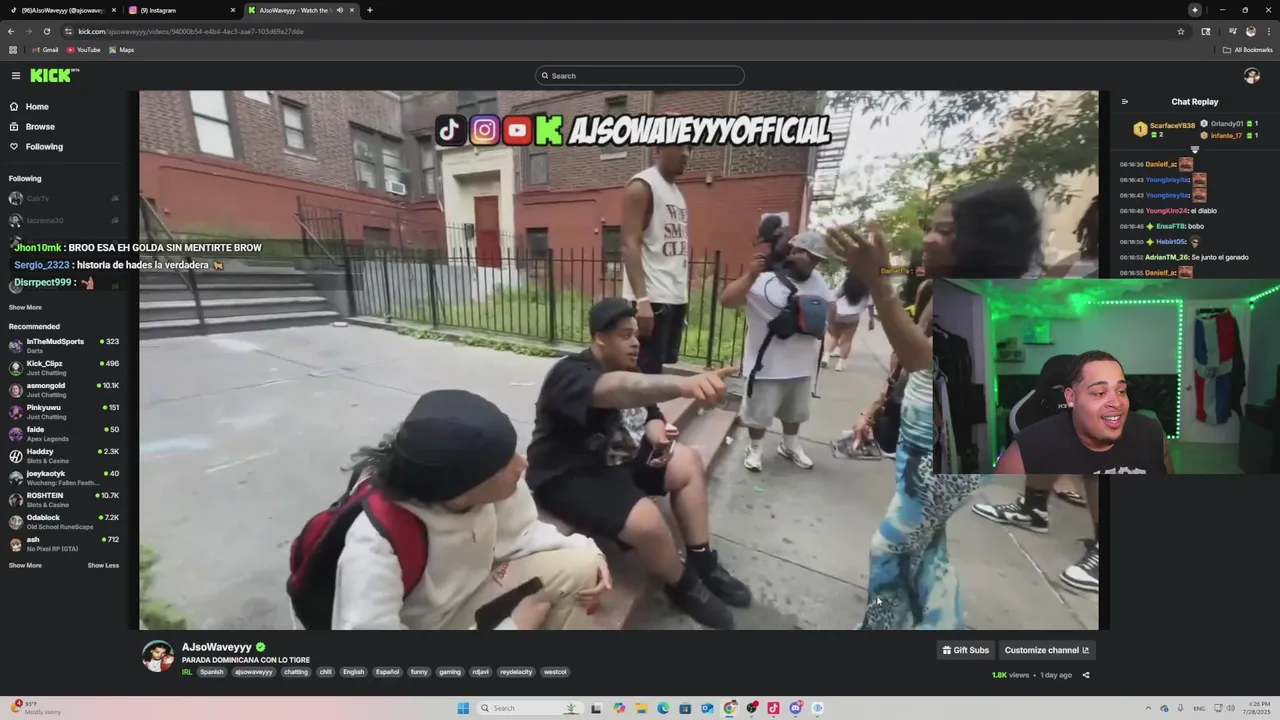Click Customize channel button
This screenshot has width=1280, height=720.
1047,650
